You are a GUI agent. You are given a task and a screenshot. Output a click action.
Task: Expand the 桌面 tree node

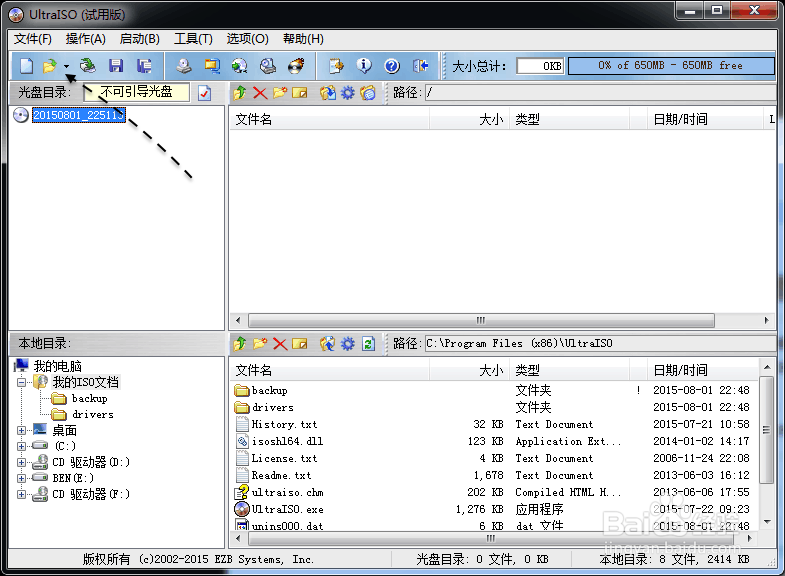21,430
